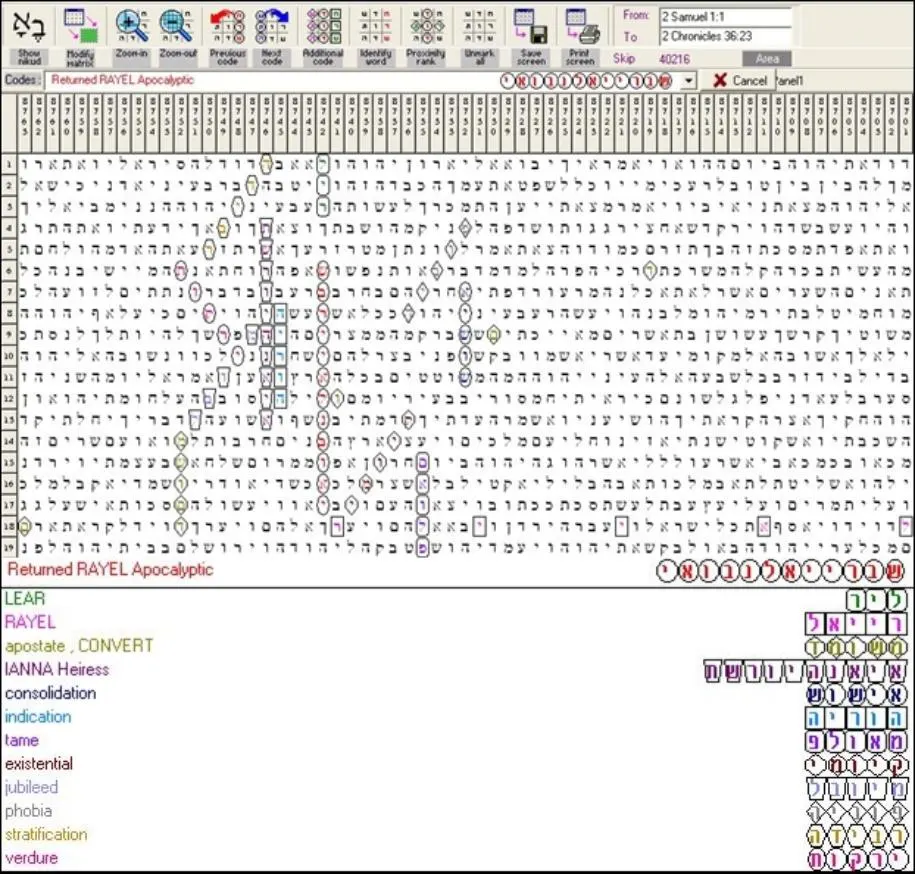Go to Previous code with red arrow icon
This screenshot has height=874, width=915.
[227, 26]
